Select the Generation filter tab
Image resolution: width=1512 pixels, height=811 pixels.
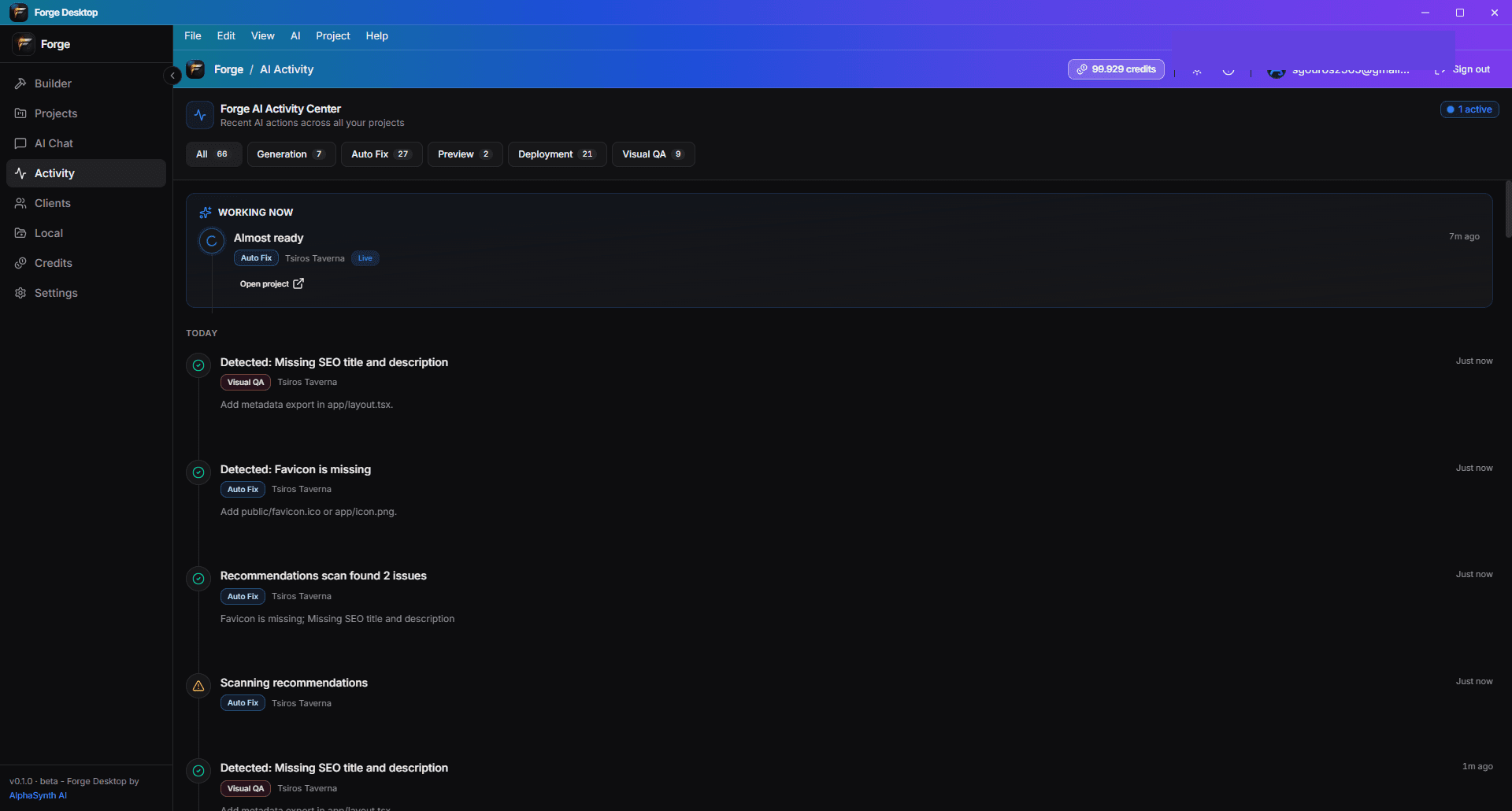pos(291,154)
